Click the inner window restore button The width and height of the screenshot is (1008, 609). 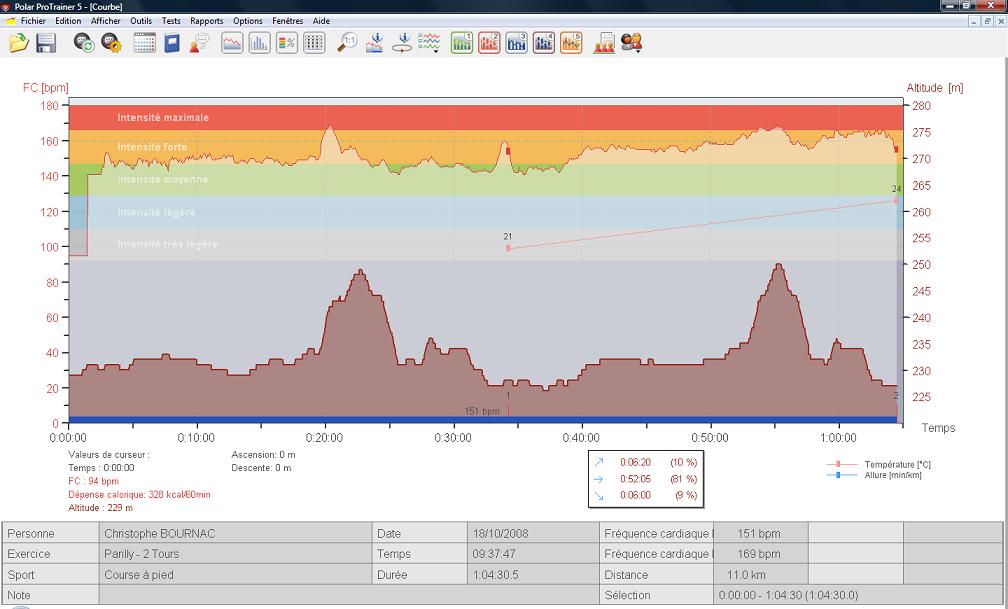point(987,21)
